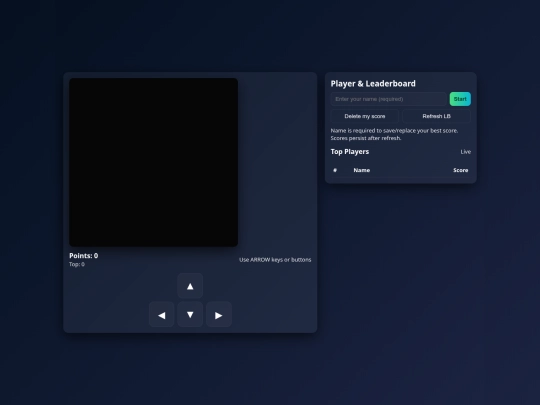Click the 'Refresh LB' button
Screen dimensions: 540x405
click(x=436, y=116)
